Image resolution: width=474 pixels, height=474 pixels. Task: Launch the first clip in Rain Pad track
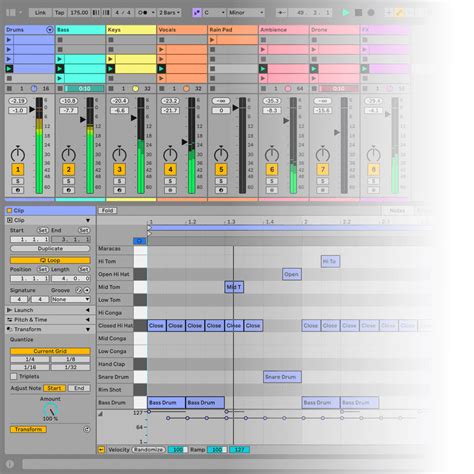coord(212,40)
